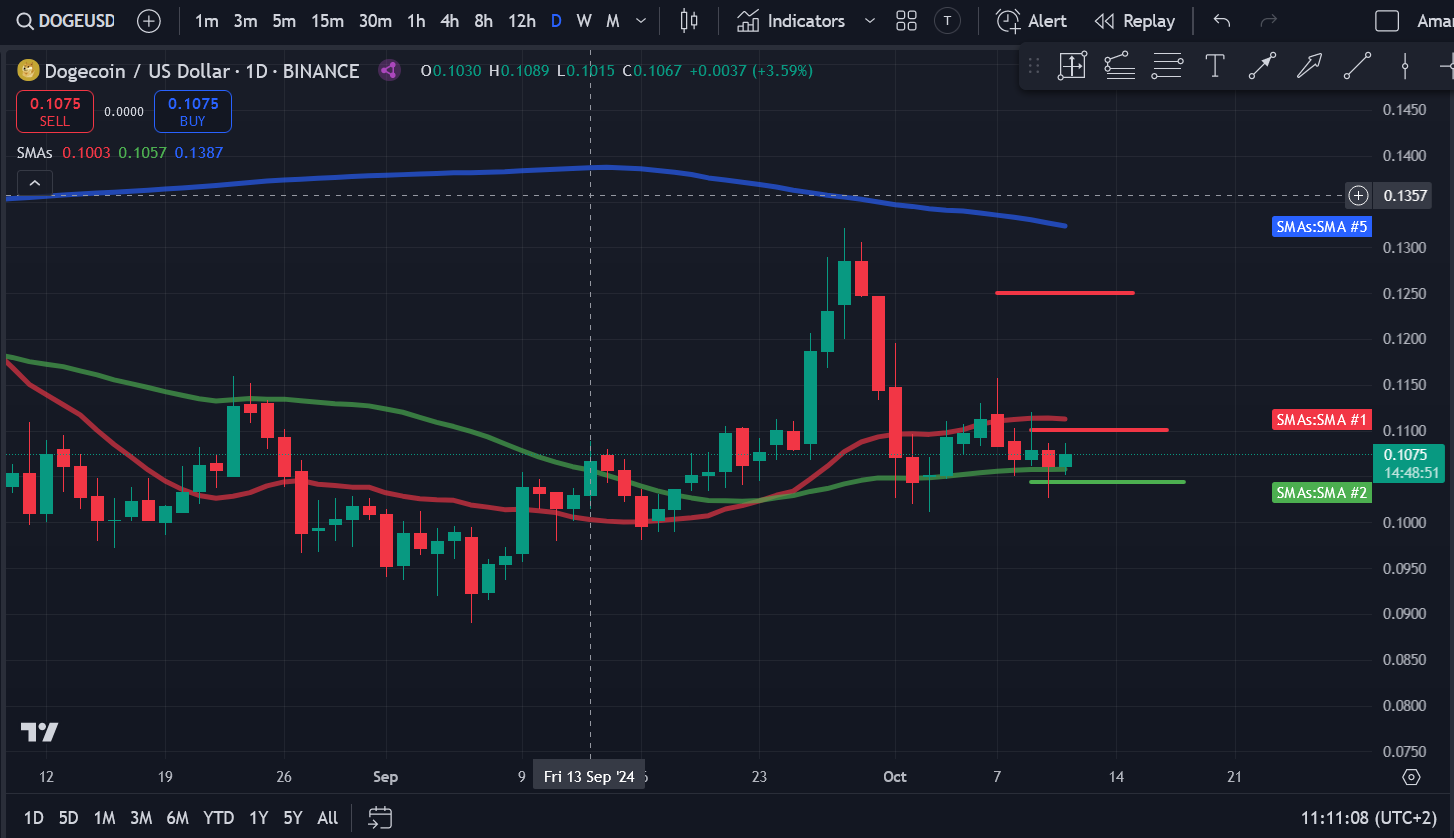The height and width of the screenshot is (838, 1454).
Task: Click the SMAs:SMA #2 green label
Action: click(1322, 492)
